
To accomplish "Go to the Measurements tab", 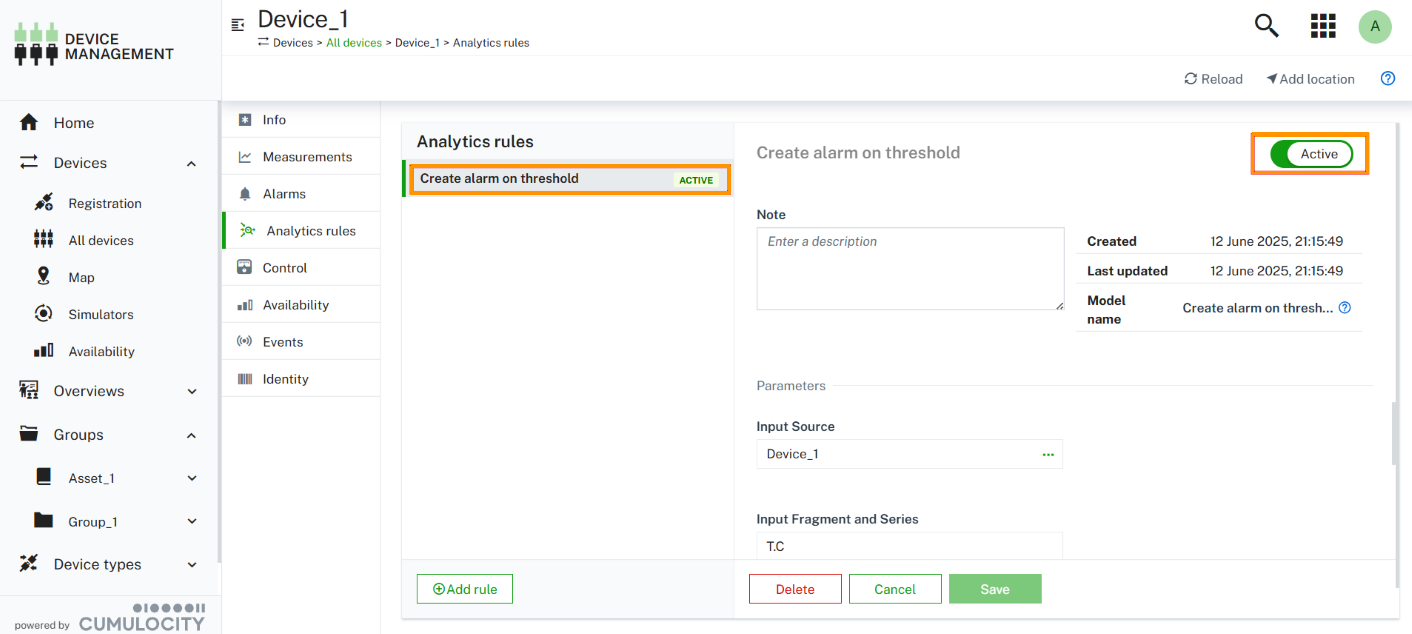I will [x=301, y=157].
